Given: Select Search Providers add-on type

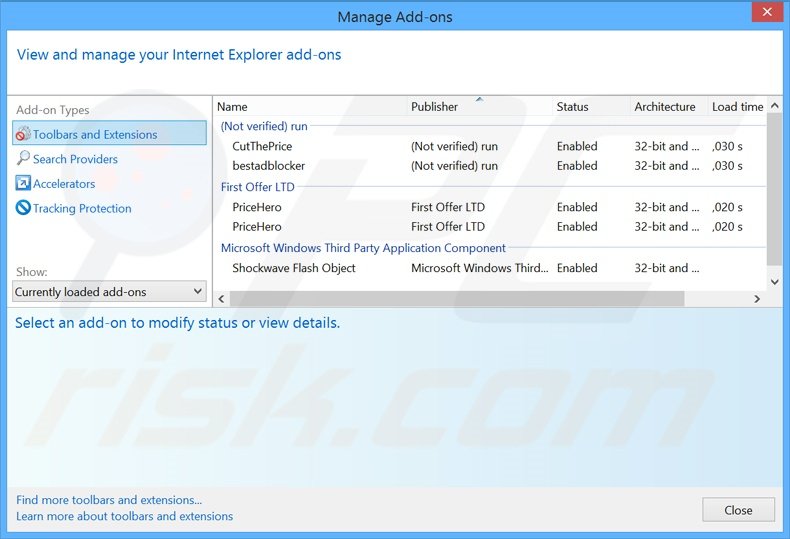Looking at the screenshot, I should click(75, 159).
